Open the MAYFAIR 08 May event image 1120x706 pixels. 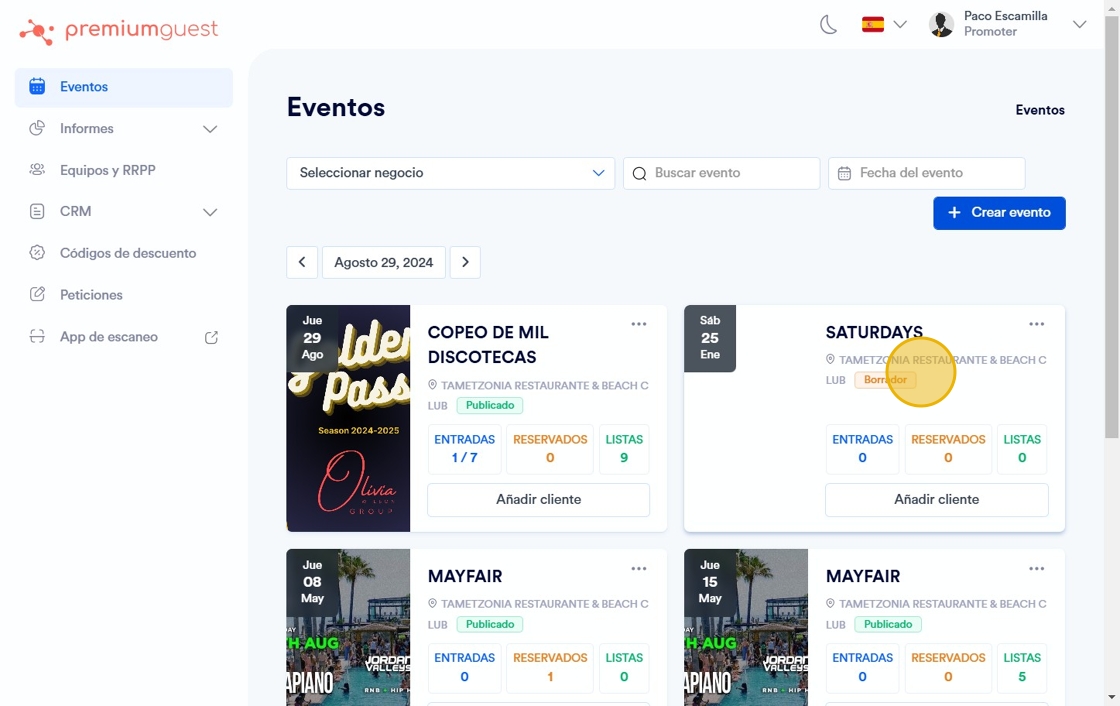[x=349, y=627]
